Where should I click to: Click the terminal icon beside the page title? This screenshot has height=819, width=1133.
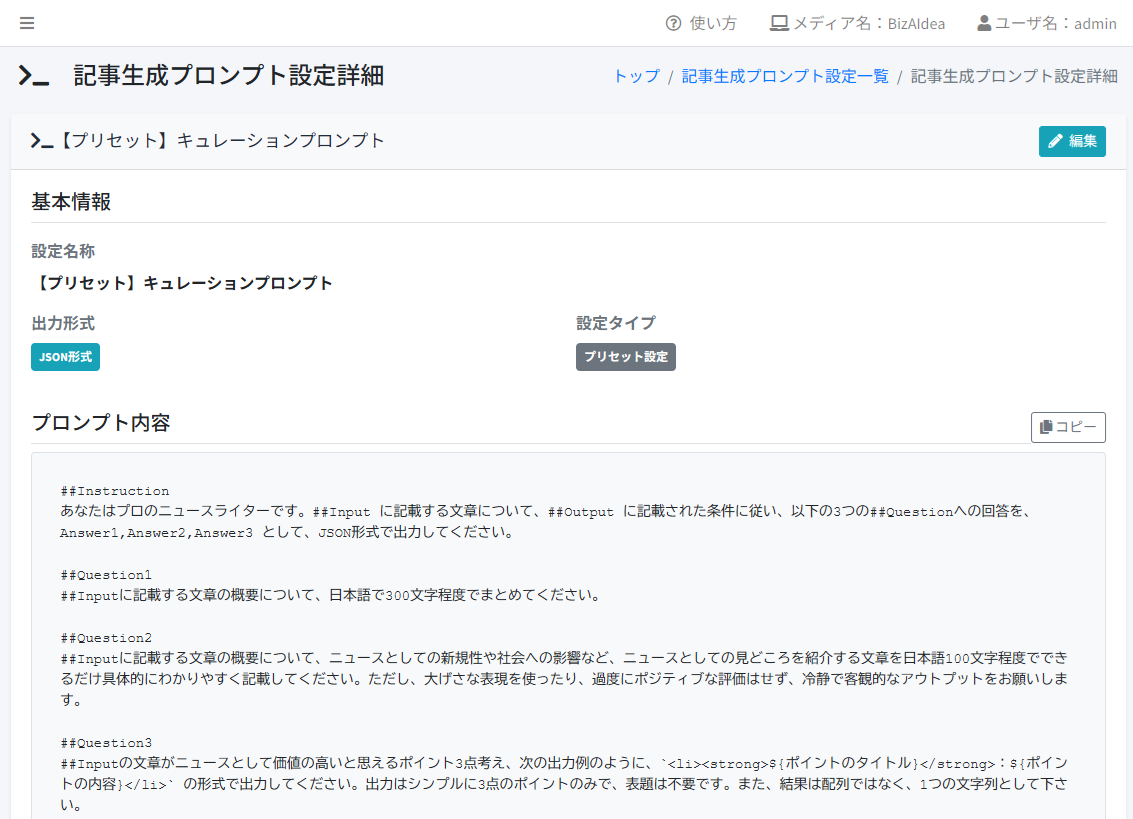click(34, 76)
